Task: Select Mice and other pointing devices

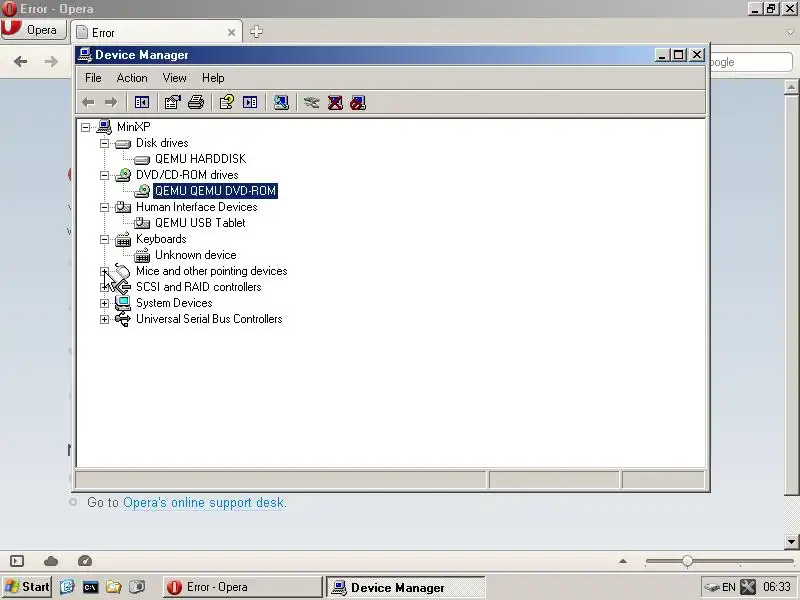Action: pos(211,271)
